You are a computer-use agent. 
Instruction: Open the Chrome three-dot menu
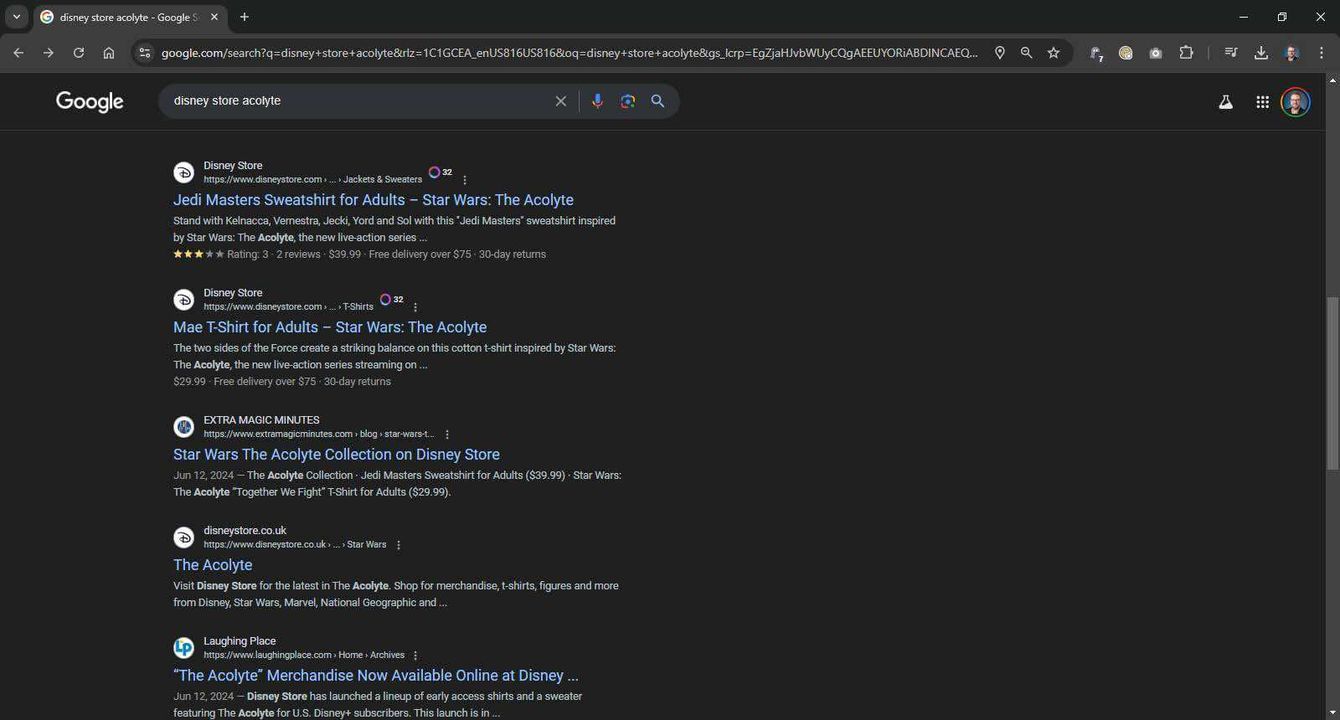coord(1321,53)
